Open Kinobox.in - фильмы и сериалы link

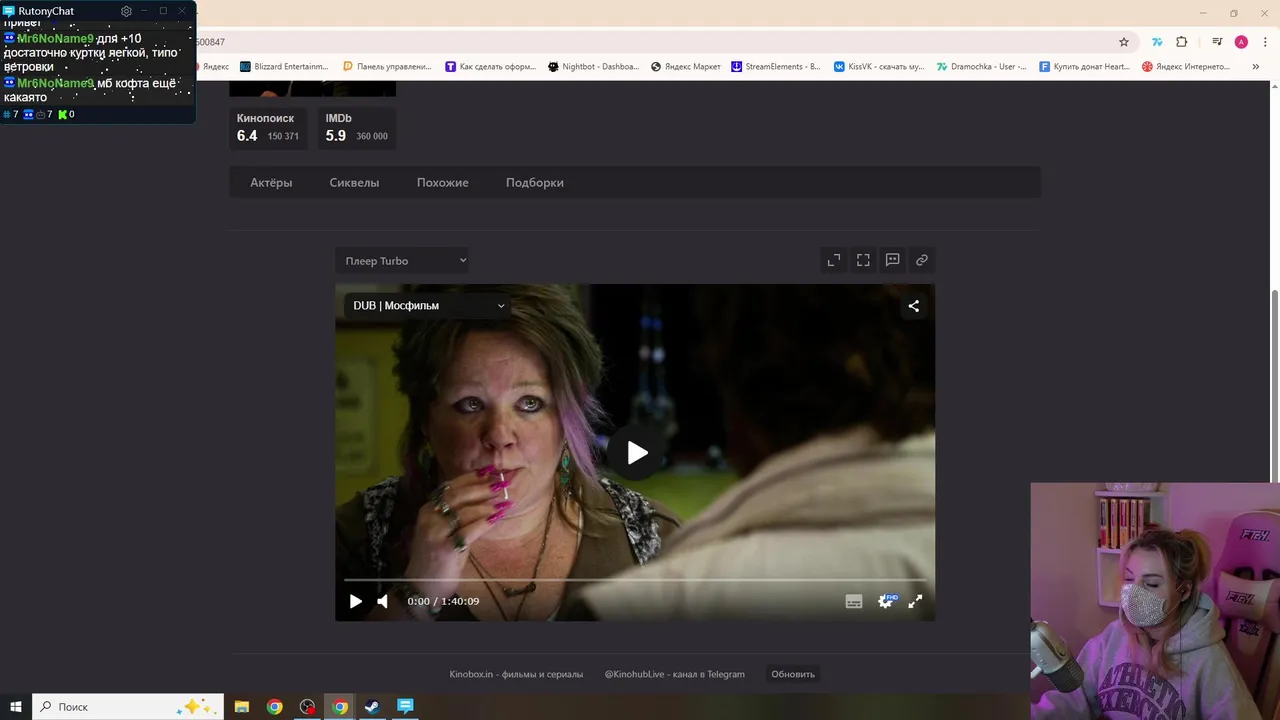516,674
